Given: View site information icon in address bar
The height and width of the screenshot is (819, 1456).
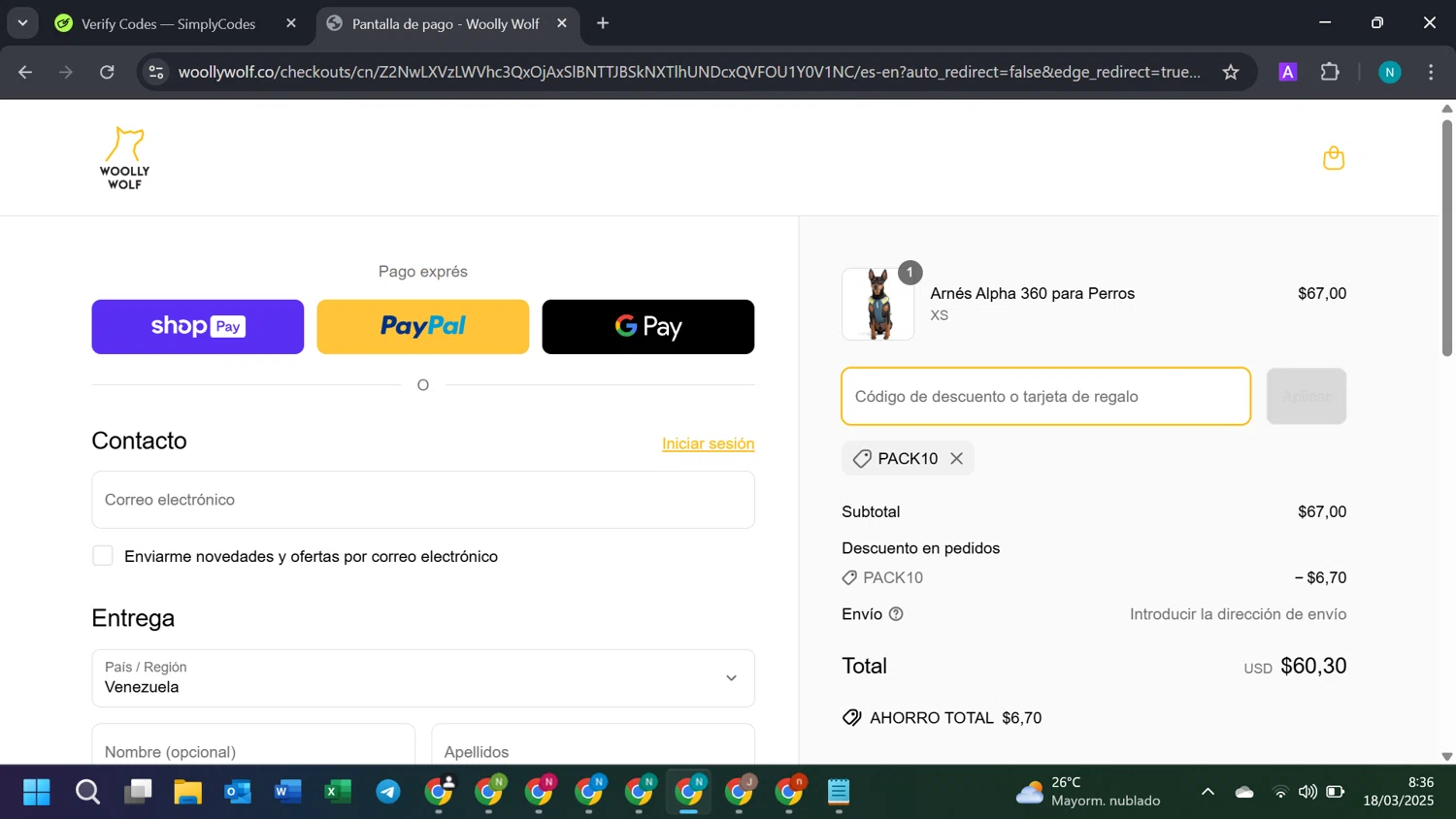Looking at the screenshot, I should pos(155,72).
